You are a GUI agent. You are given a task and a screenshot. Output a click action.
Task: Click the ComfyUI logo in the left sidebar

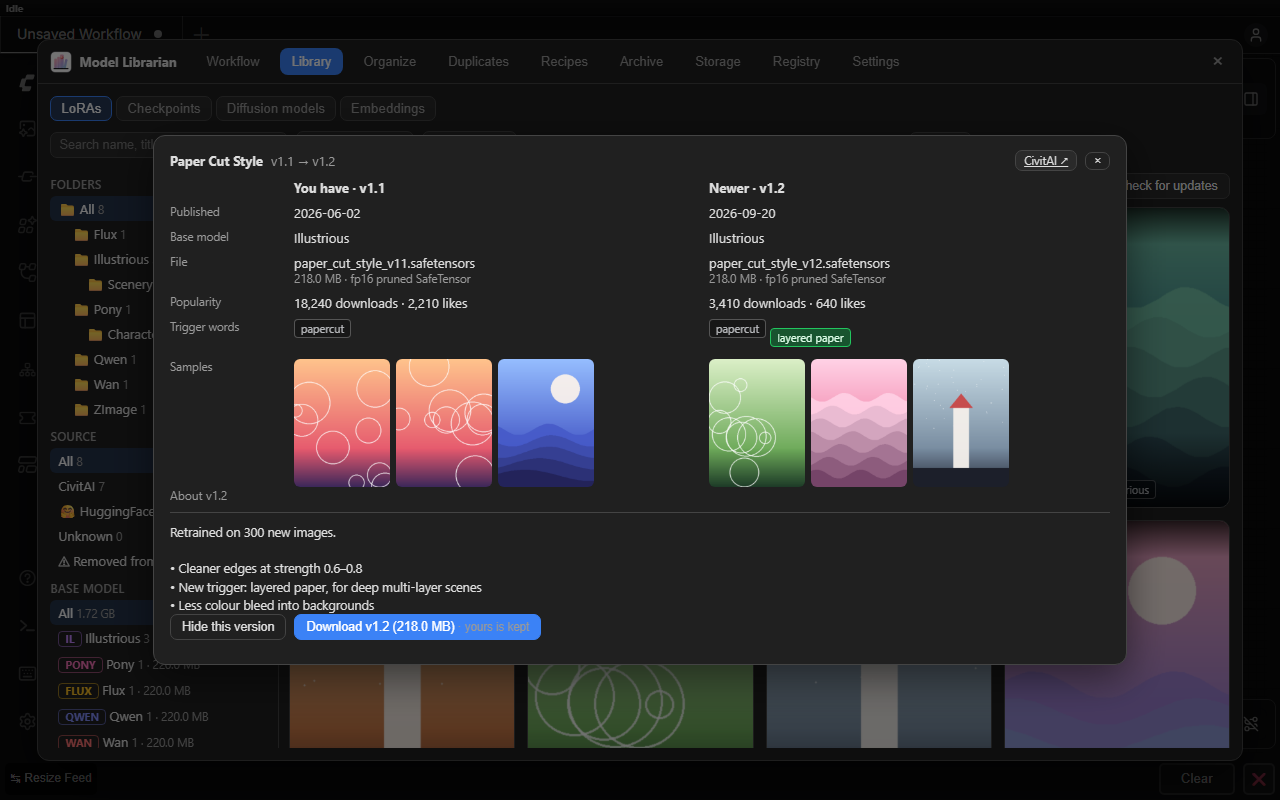pyautogui.click(x=27, y=83)
